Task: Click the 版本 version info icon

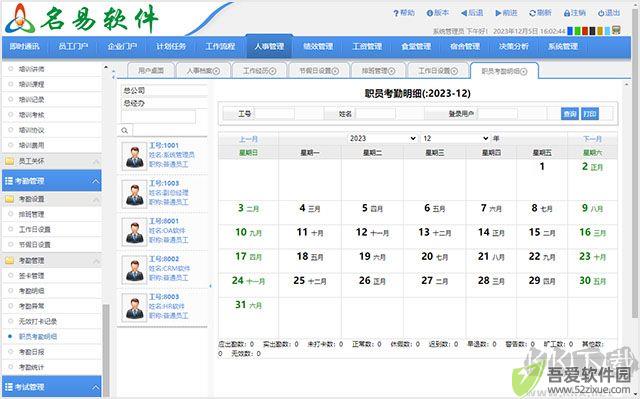Action: (429, 13)
